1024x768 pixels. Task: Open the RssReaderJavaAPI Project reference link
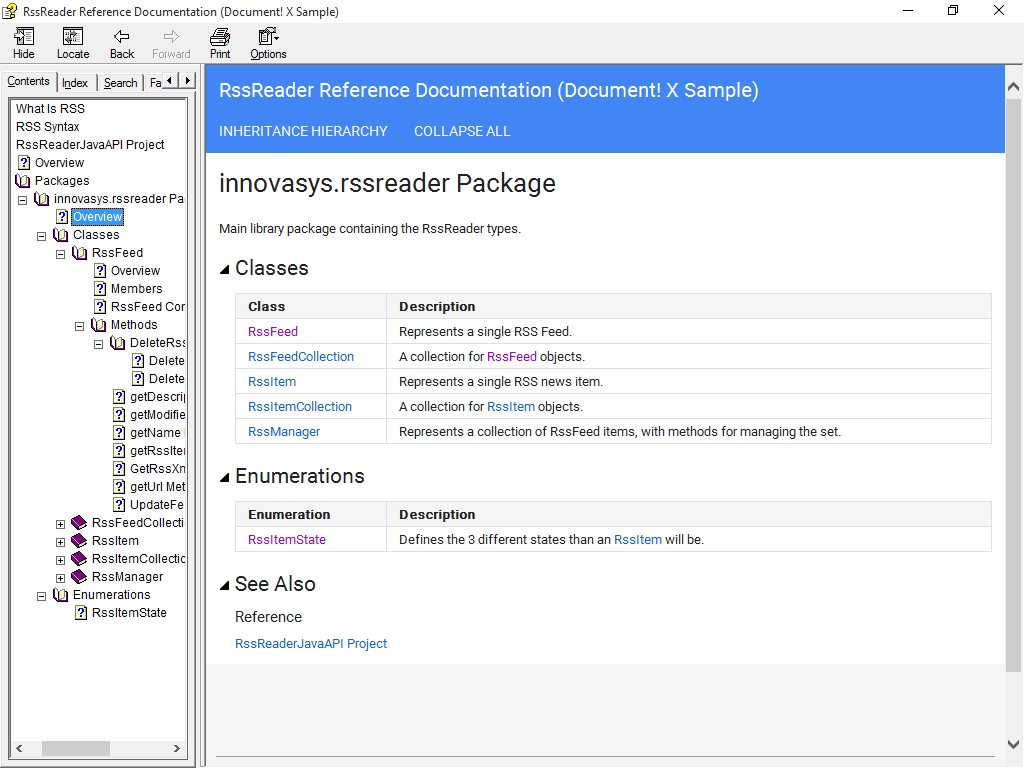pos(310,644)
